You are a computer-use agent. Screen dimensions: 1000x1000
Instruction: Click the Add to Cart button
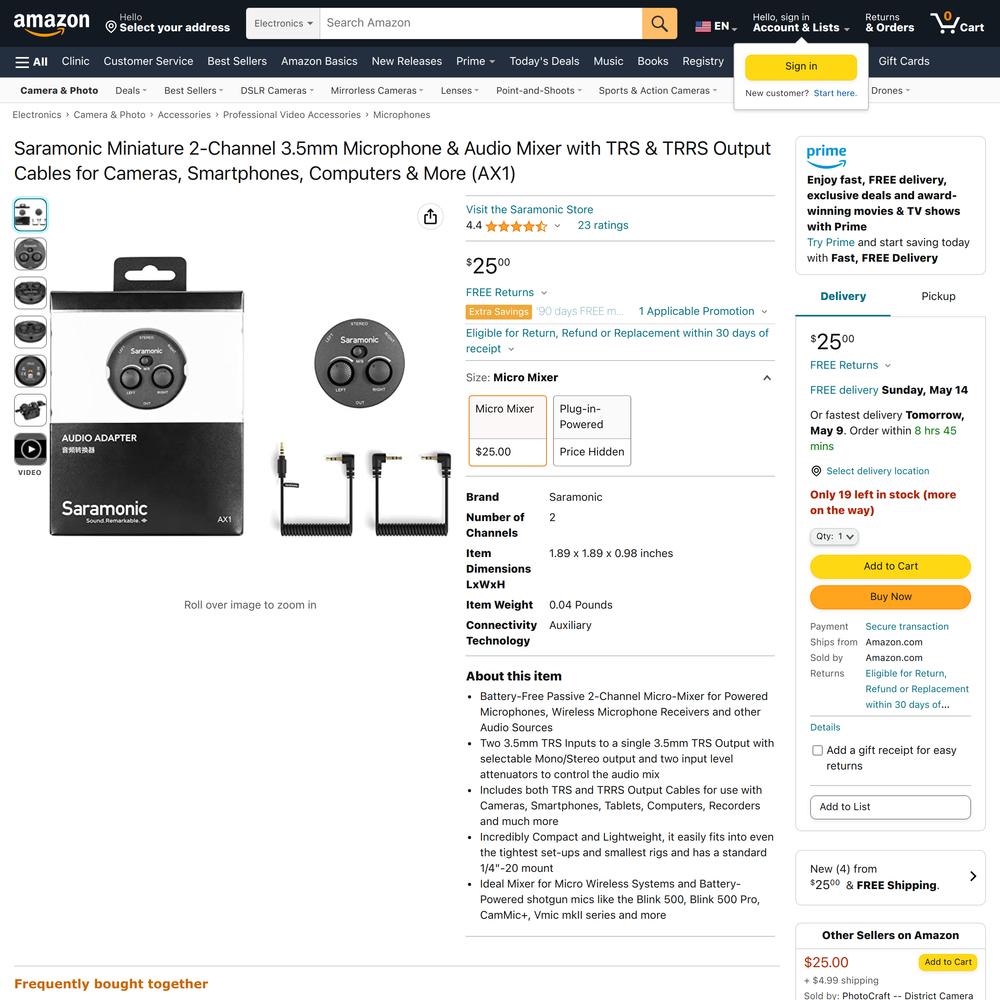(890, 566)
